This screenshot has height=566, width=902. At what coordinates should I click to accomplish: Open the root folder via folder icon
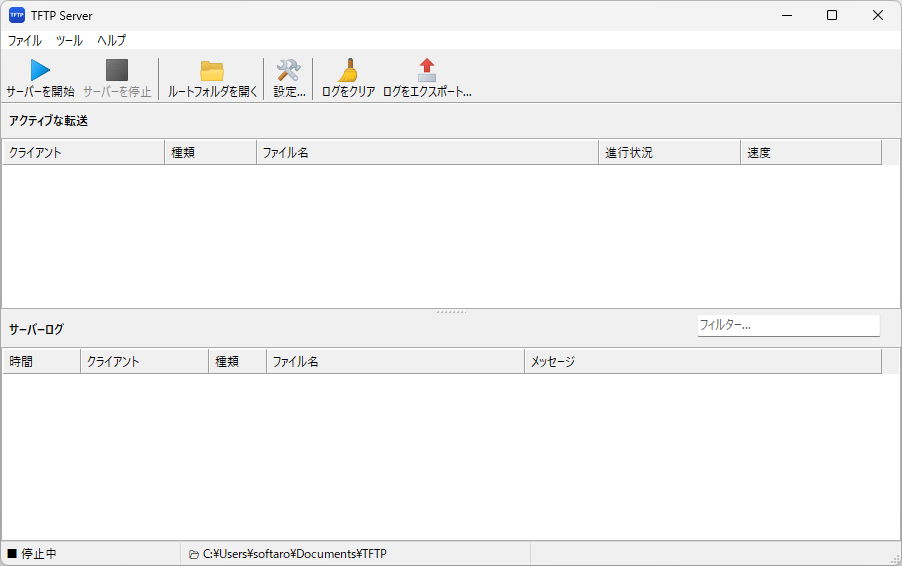(x=212, y=71)
